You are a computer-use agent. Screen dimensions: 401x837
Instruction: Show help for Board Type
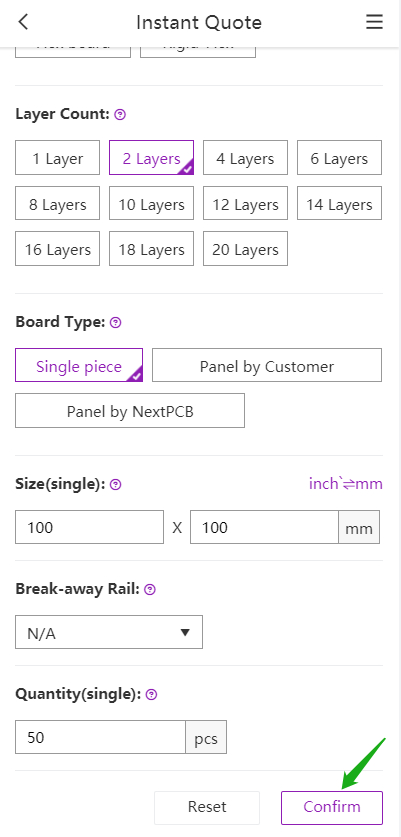click(115, 322)
